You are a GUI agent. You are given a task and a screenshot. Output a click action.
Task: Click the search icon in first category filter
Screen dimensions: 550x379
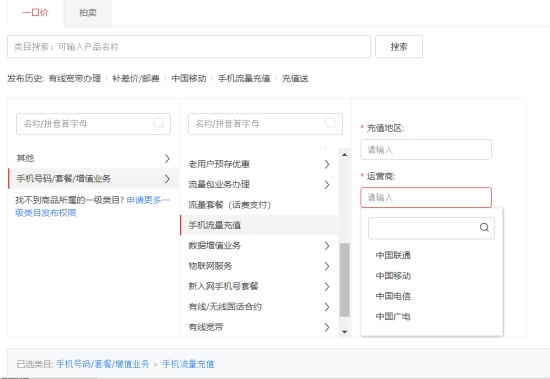(x=159, y=124)
